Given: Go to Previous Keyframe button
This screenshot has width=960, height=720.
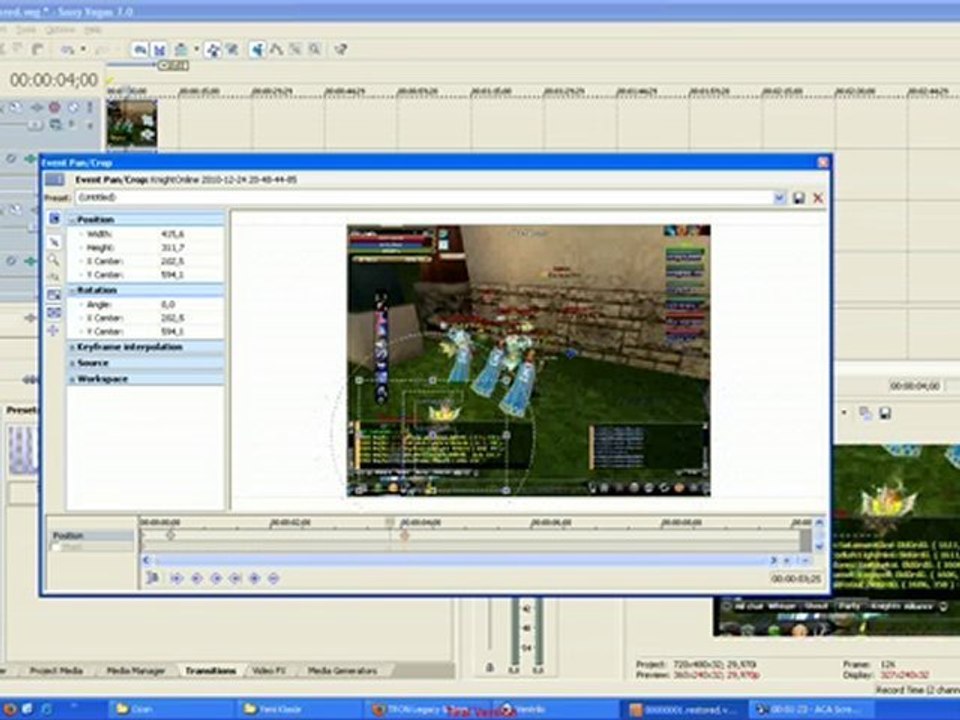Looking at the screenshot, I should click(x=197, y=577).
